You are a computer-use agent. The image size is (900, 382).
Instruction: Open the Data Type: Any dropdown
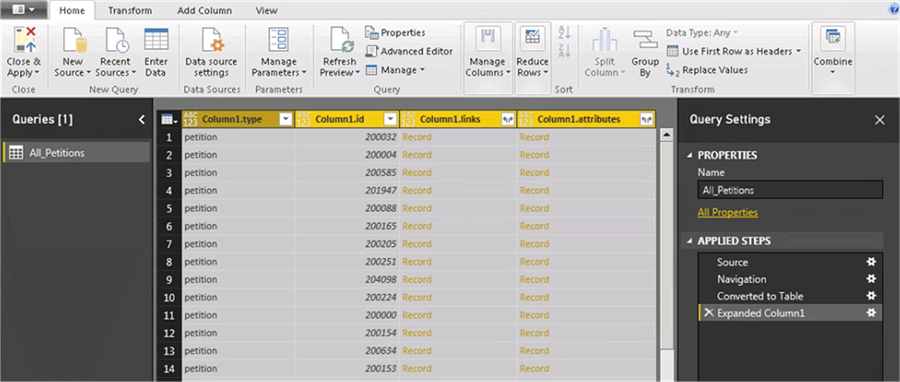[702, 33]
